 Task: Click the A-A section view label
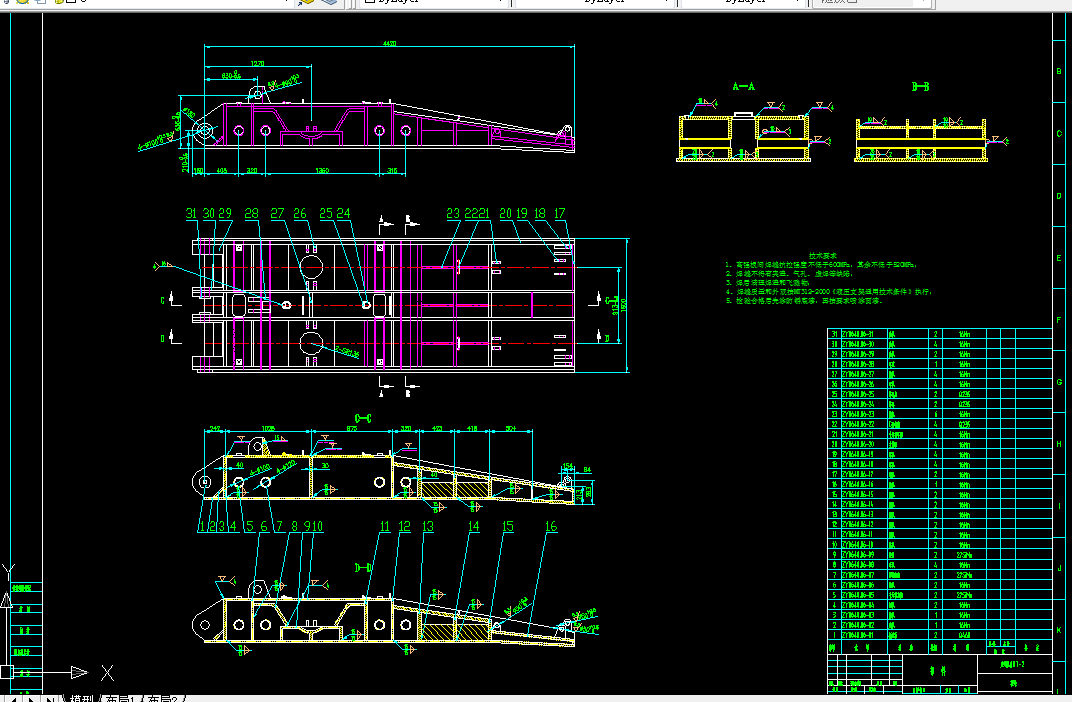[x=743, y=86]
